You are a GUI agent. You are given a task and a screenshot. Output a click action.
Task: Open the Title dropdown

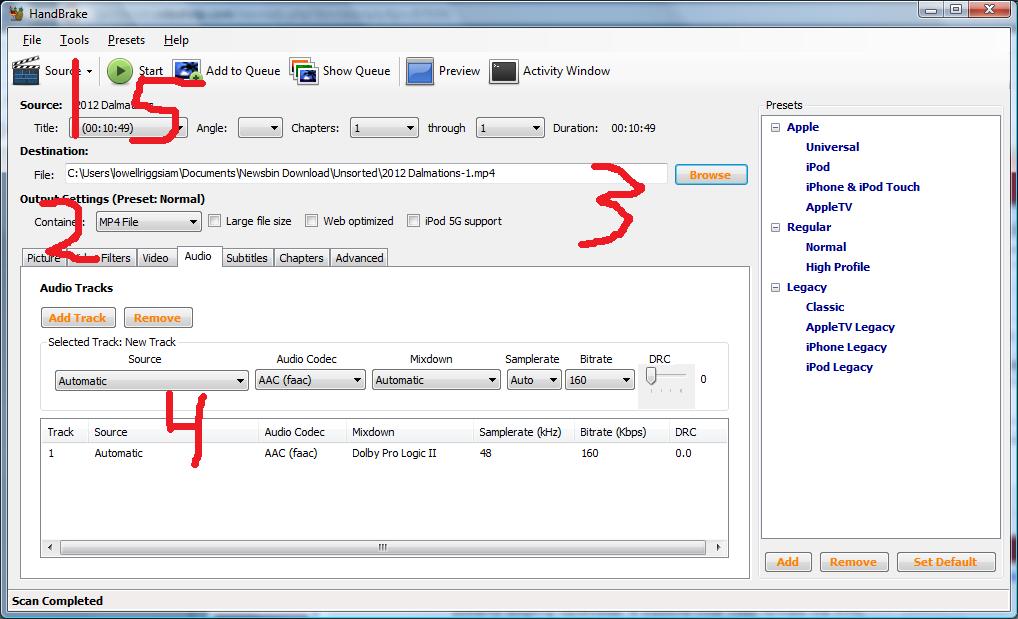pos(129,128)
